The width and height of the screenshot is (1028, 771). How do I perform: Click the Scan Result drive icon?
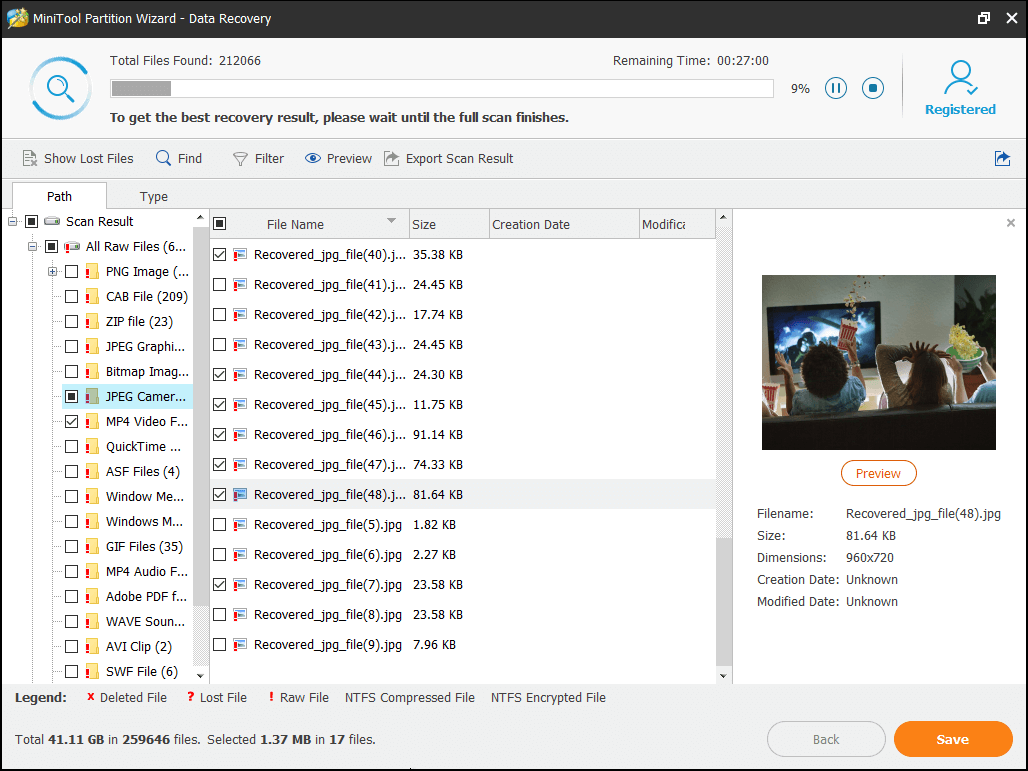point(52,222)
